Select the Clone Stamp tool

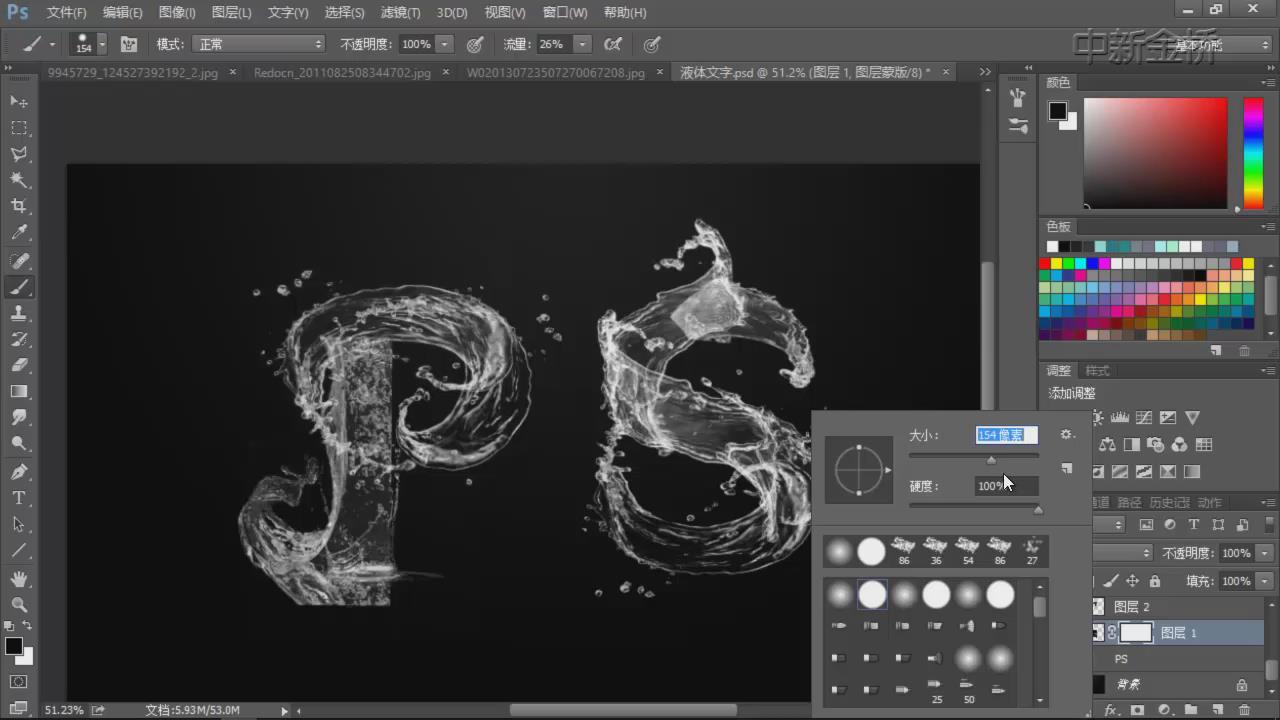(19, 313)
